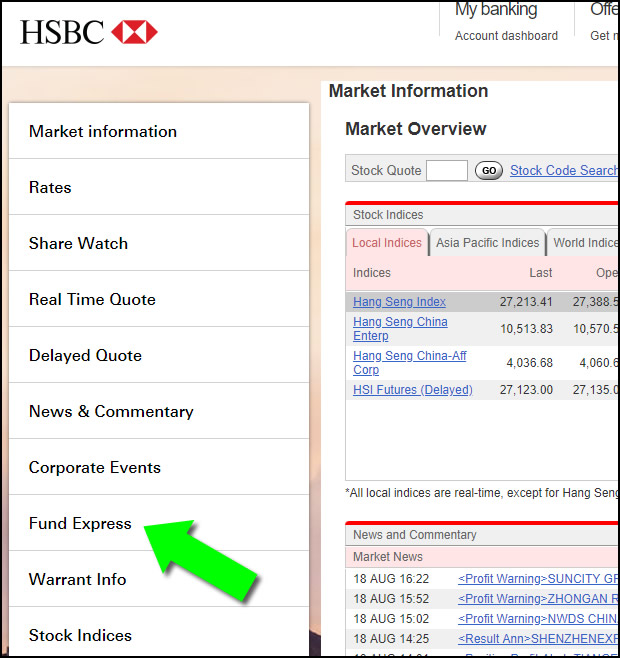Open Delayed Quote sidebar item
The width and height of the screenshot is (620, 658).
[159, 355]
